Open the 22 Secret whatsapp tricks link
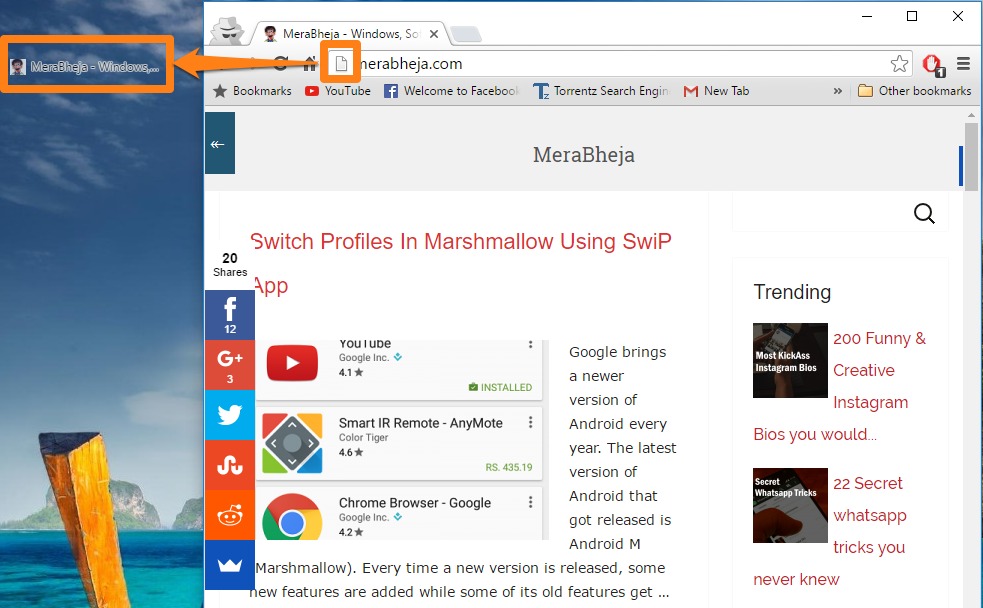This screenshot has height=608, width=983. tap(829, 531)
